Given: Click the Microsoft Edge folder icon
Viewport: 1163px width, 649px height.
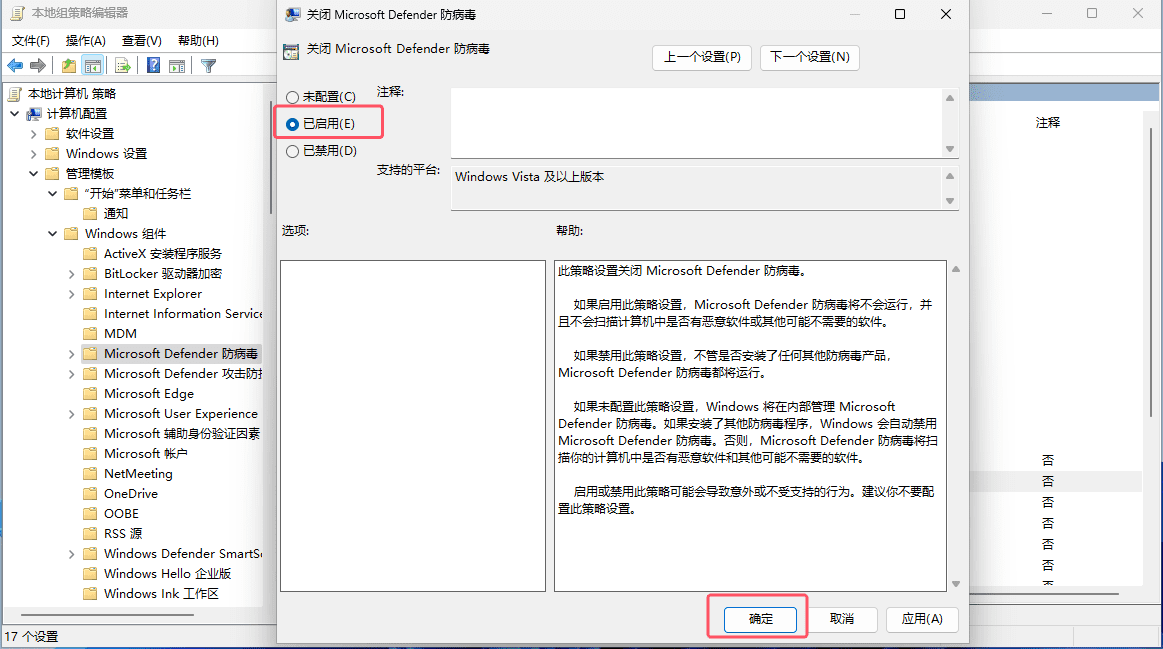Looking at the screenshot, I should 90,394.
